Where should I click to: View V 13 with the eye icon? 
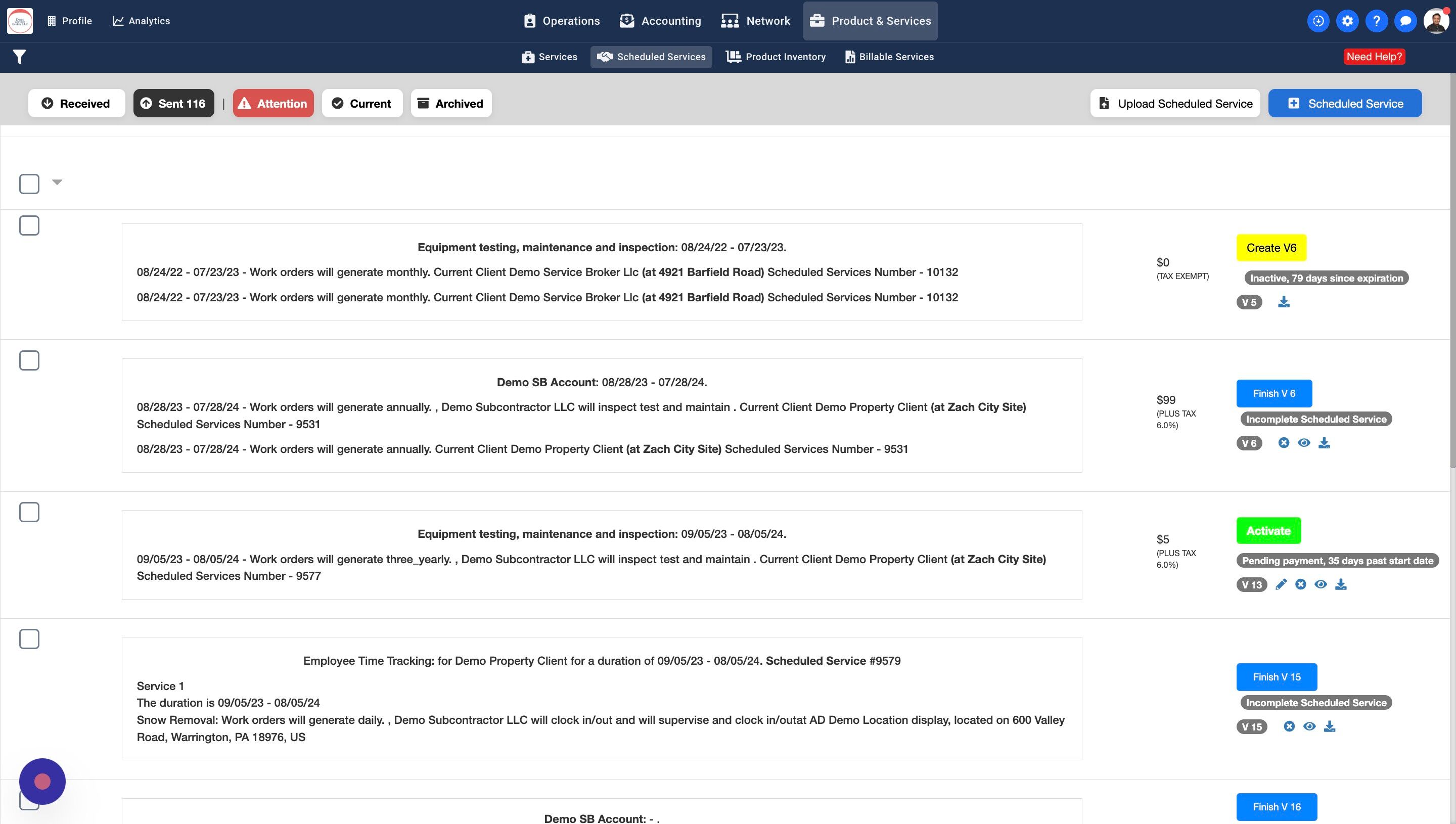(x=1320, y=584)
